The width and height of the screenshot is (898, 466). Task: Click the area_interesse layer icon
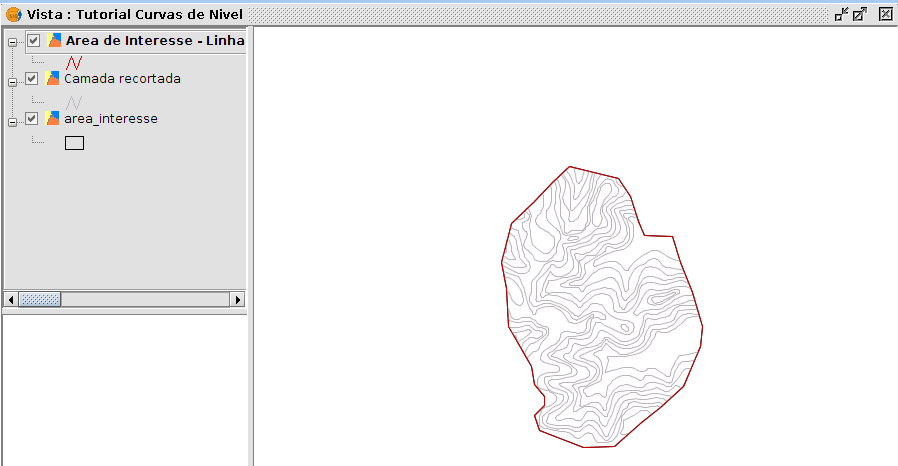[x=54, y=119]
